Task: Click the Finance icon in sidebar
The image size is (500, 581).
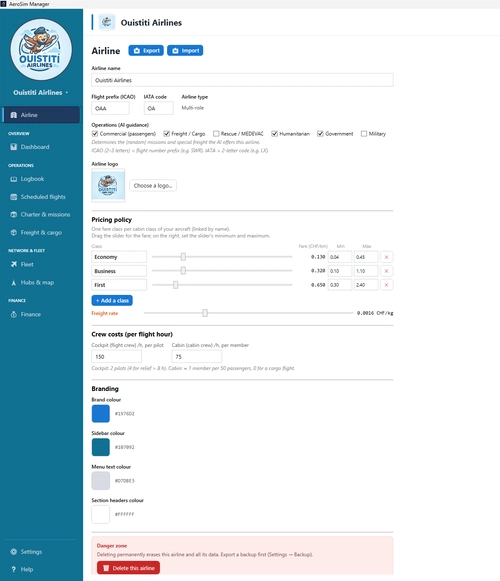Action: [x=14, y=314]
